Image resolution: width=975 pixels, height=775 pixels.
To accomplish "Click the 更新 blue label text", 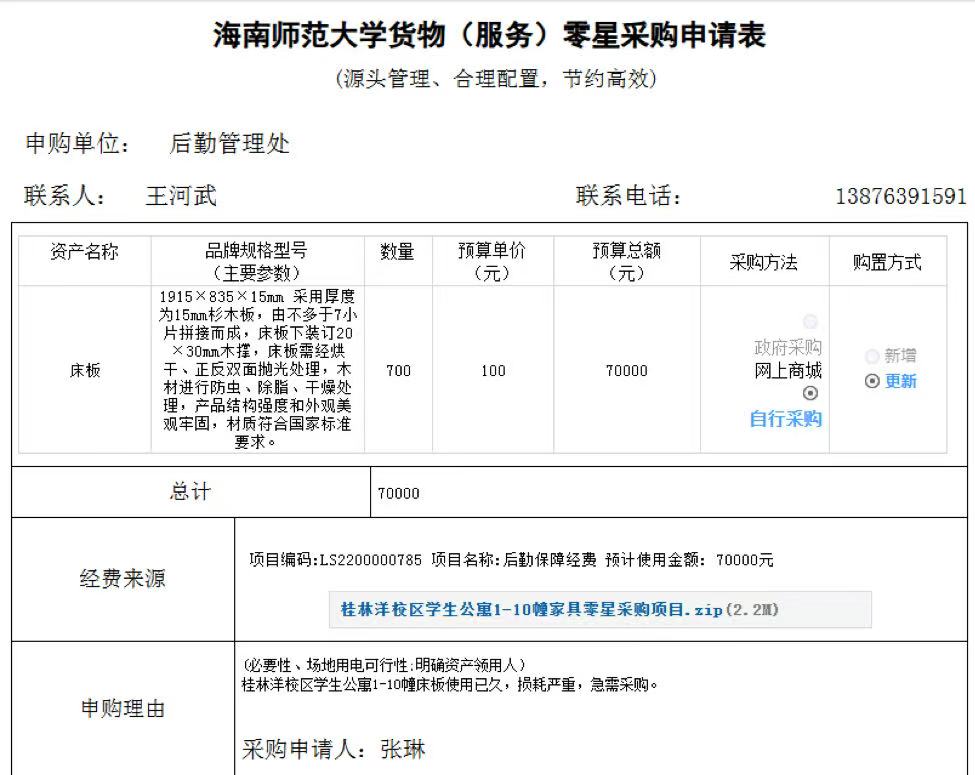I will click(x=900, y=381).
